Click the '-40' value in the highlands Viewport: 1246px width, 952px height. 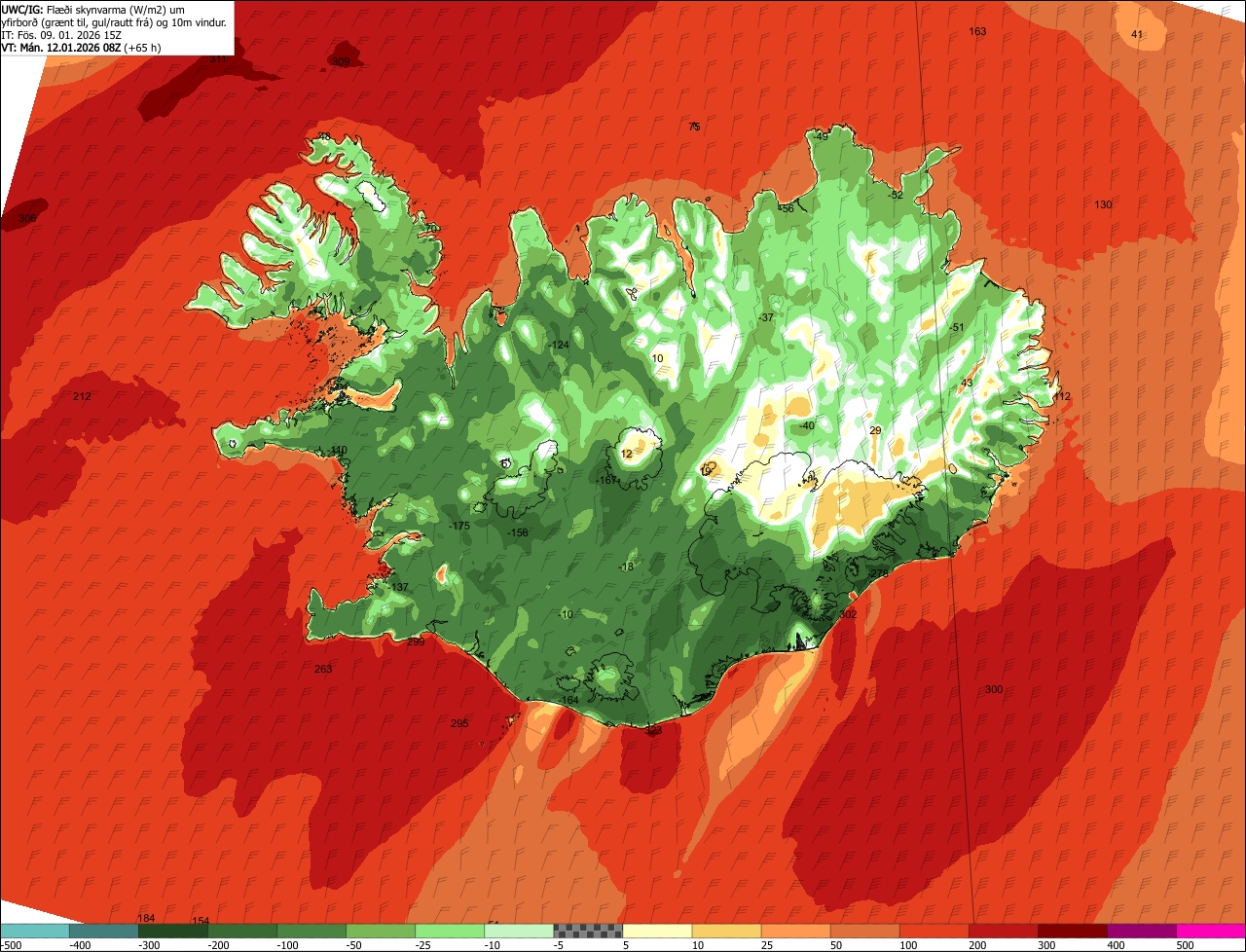tap(806, 426)
